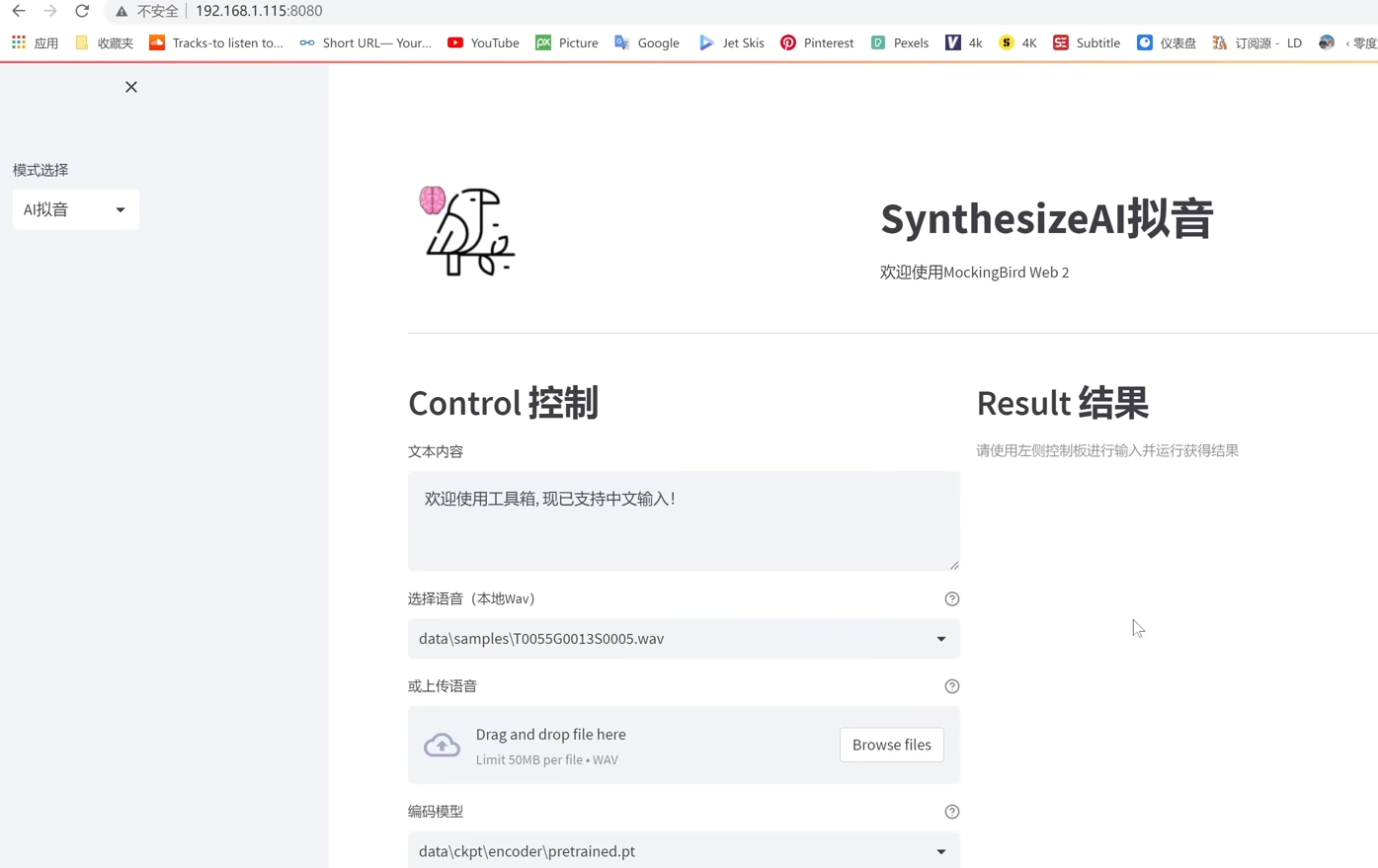Click the Browse files button
Image resolution: width=1378 pixels, height=868 pixels.
pyautogui.click(x=892, y=745)
